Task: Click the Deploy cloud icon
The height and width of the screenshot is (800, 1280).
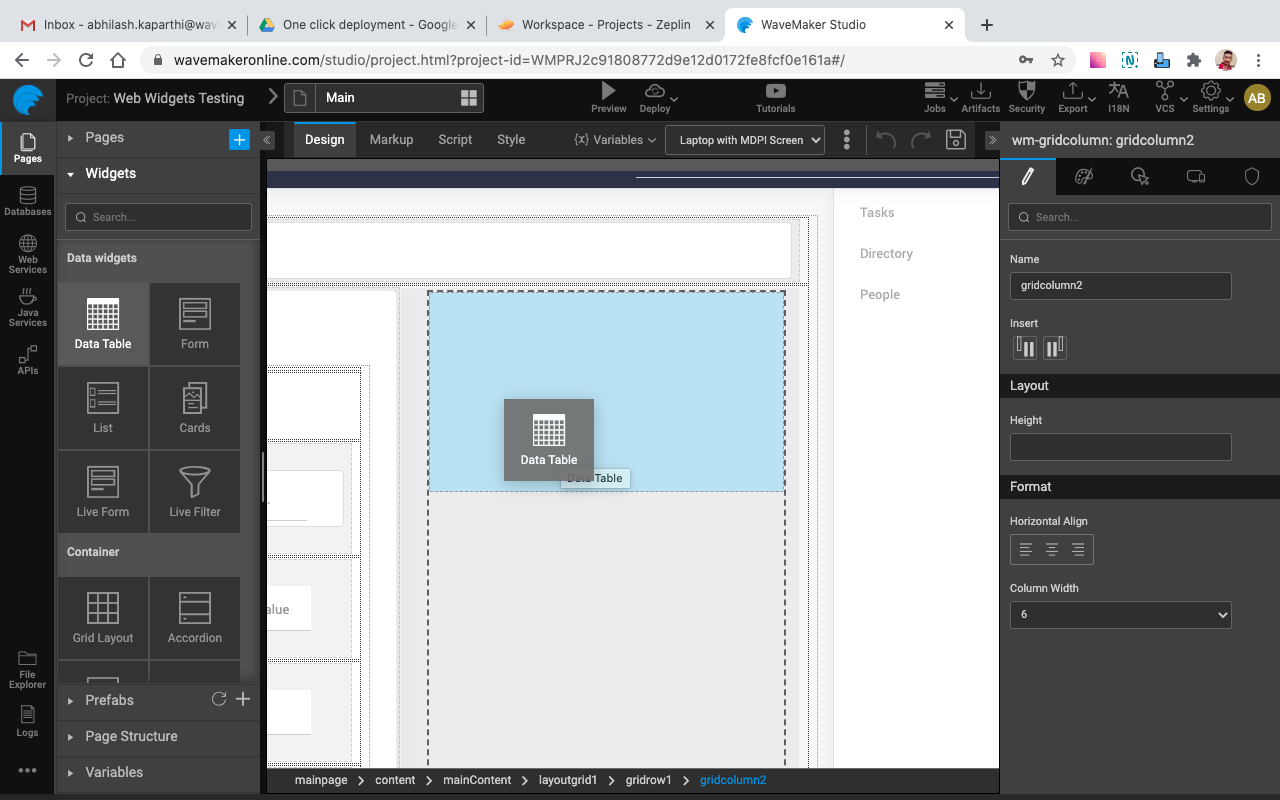Action: coord(655,92)
